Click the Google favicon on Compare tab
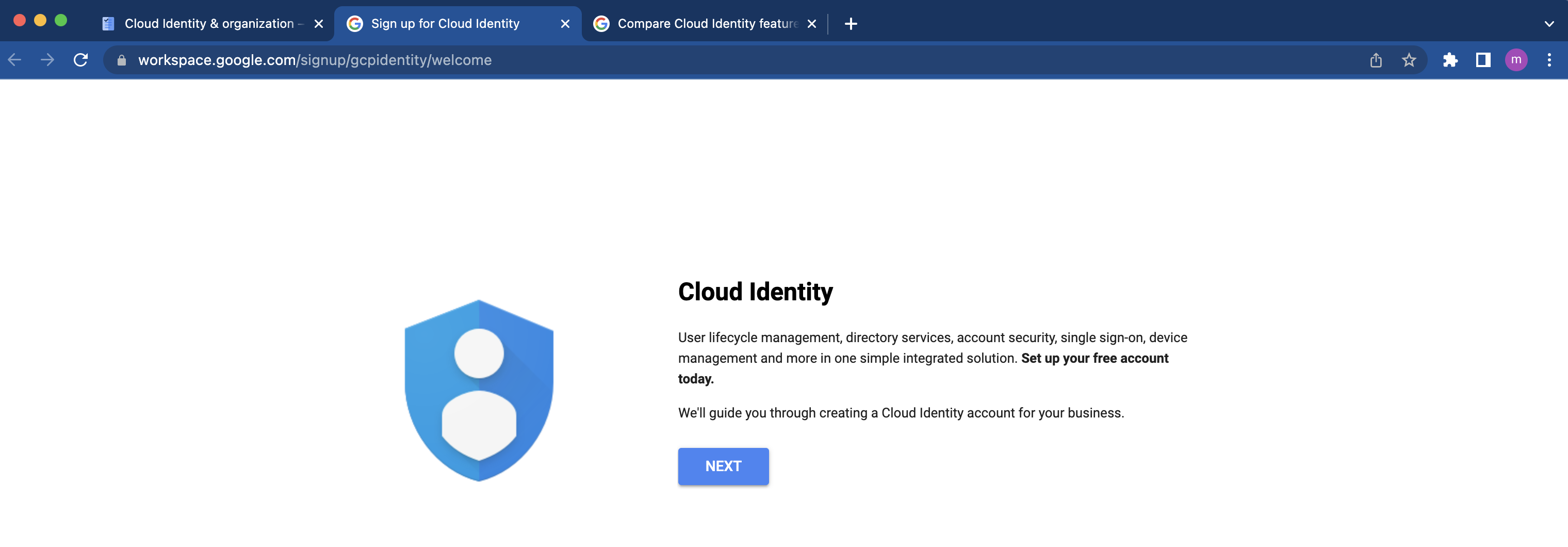The image size is (1568, 547). [601, 24]
